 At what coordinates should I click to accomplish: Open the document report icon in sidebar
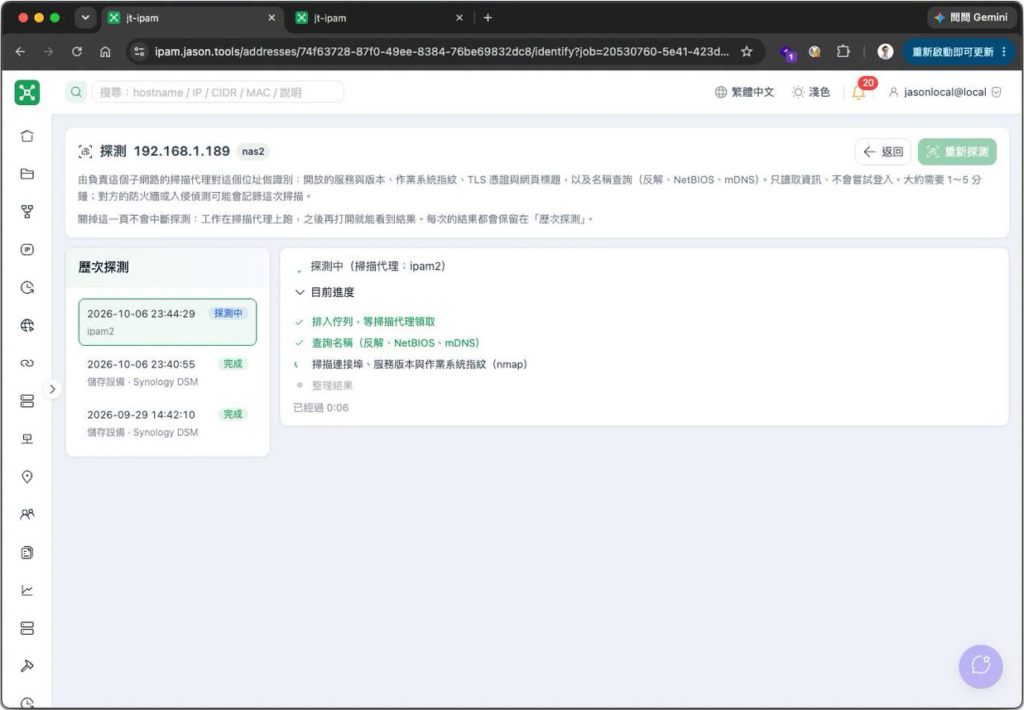coord(27,553)
